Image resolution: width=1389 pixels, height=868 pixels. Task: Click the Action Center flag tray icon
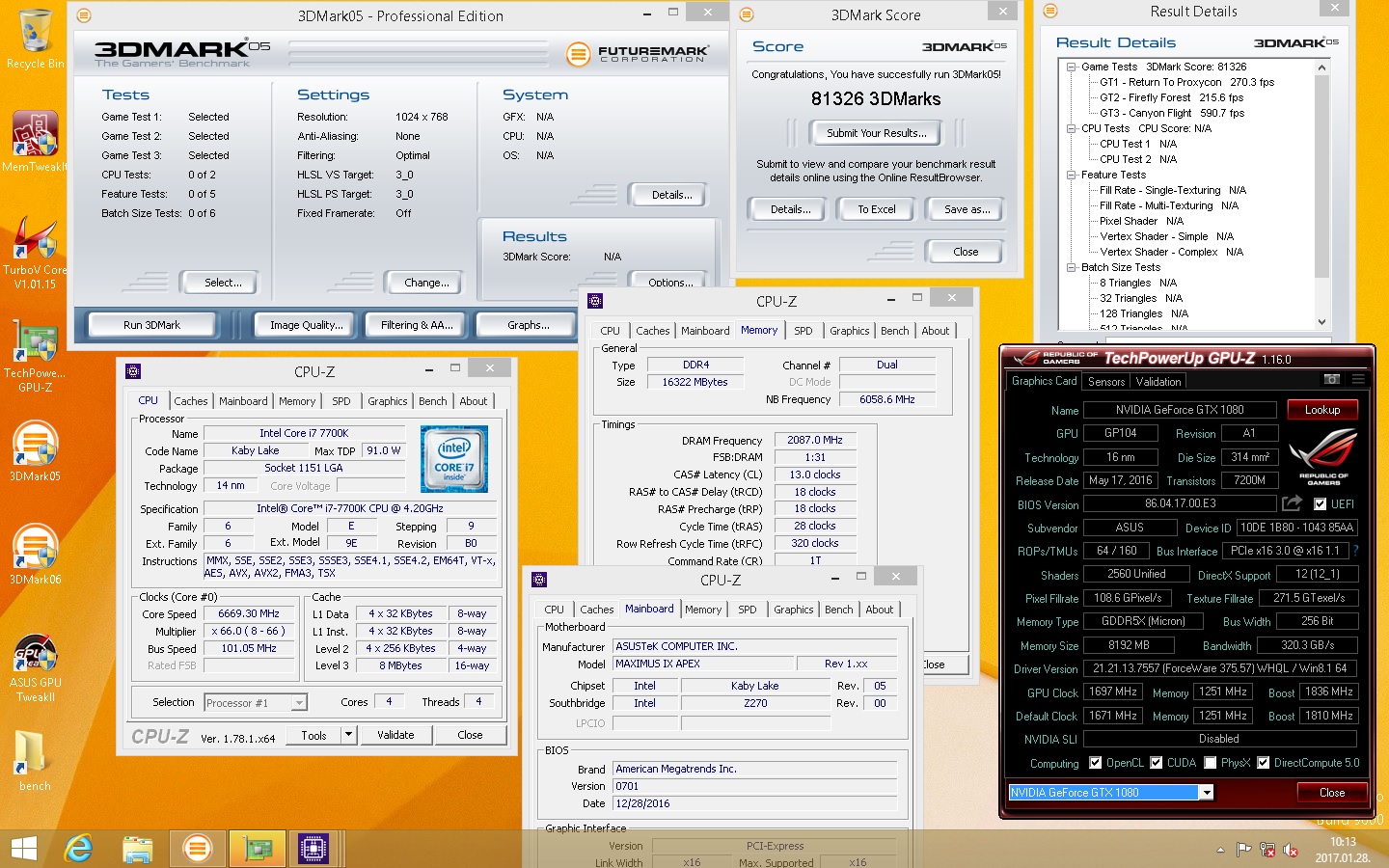click(x=1244, y=850)
